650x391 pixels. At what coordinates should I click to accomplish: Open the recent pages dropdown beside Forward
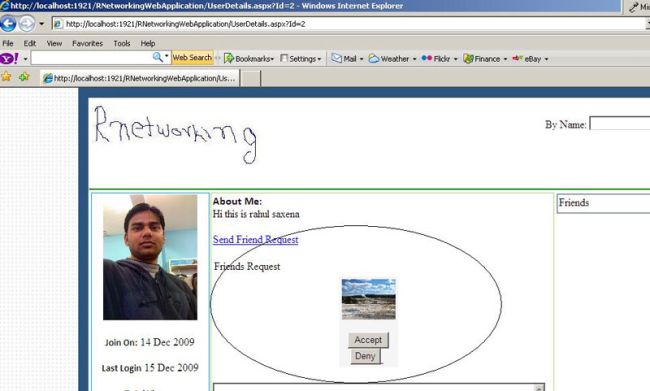pos(41,24)
